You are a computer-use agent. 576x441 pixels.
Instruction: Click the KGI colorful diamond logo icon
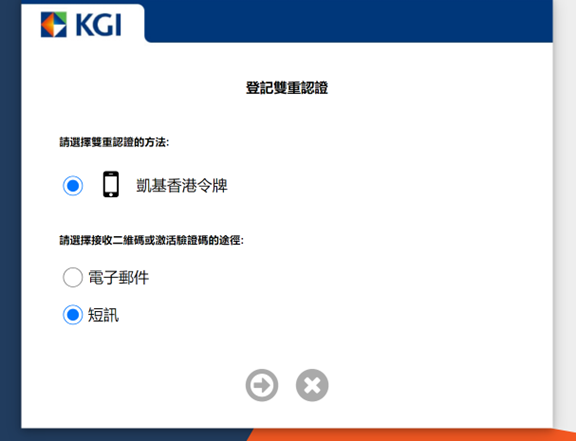54,25
